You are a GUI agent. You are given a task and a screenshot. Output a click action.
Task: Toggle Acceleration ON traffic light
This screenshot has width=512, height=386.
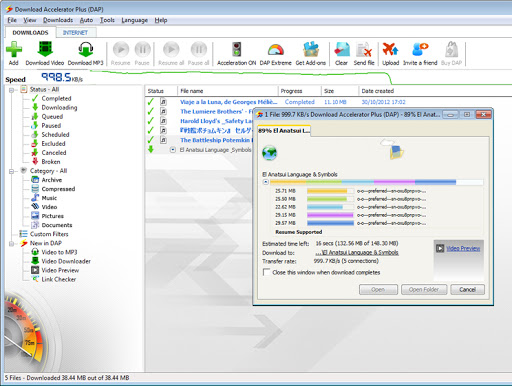pyautogui.click(x=237, y=50)
